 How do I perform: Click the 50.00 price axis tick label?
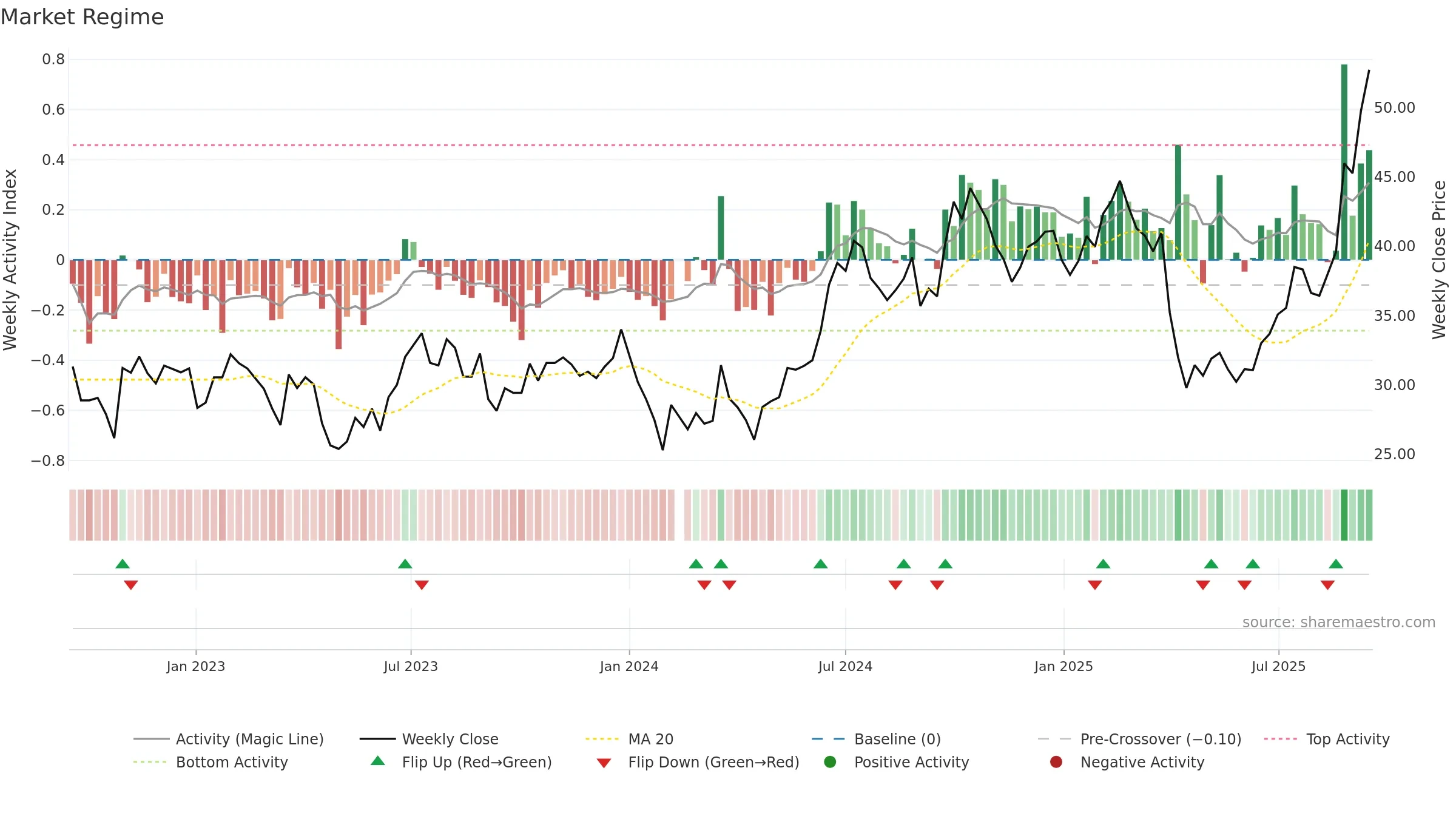tap(1394, 108)
